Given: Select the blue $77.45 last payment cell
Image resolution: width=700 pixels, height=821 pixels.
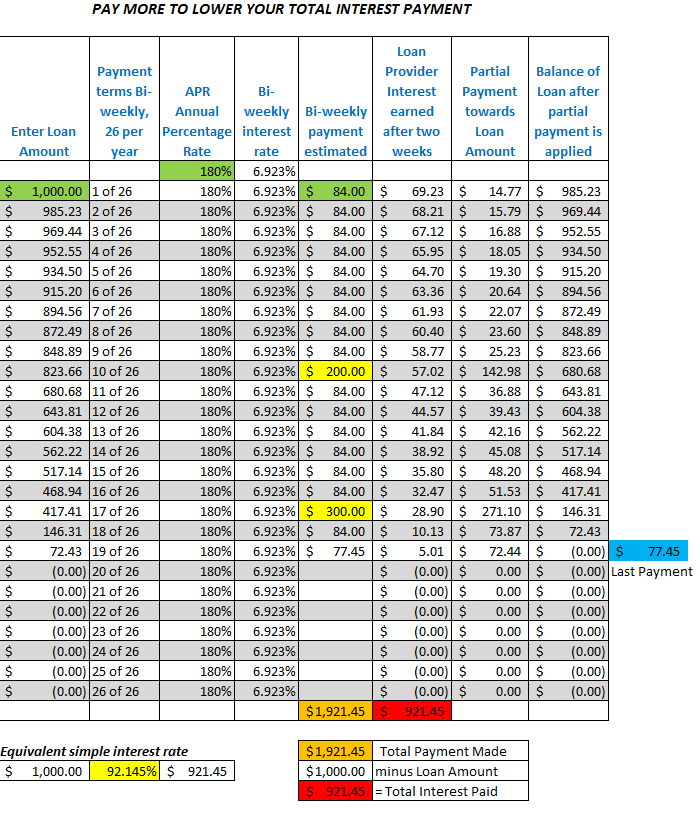Looking at the screenshot, I should coord(650,551).
